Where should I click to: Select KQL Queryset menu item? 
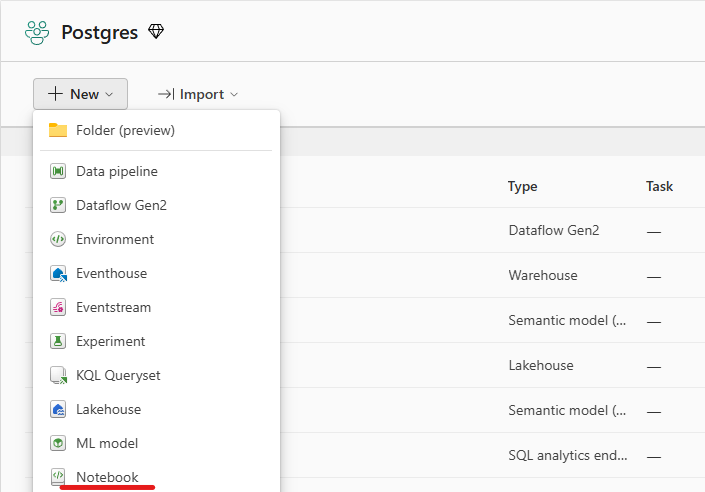point(156,375)
